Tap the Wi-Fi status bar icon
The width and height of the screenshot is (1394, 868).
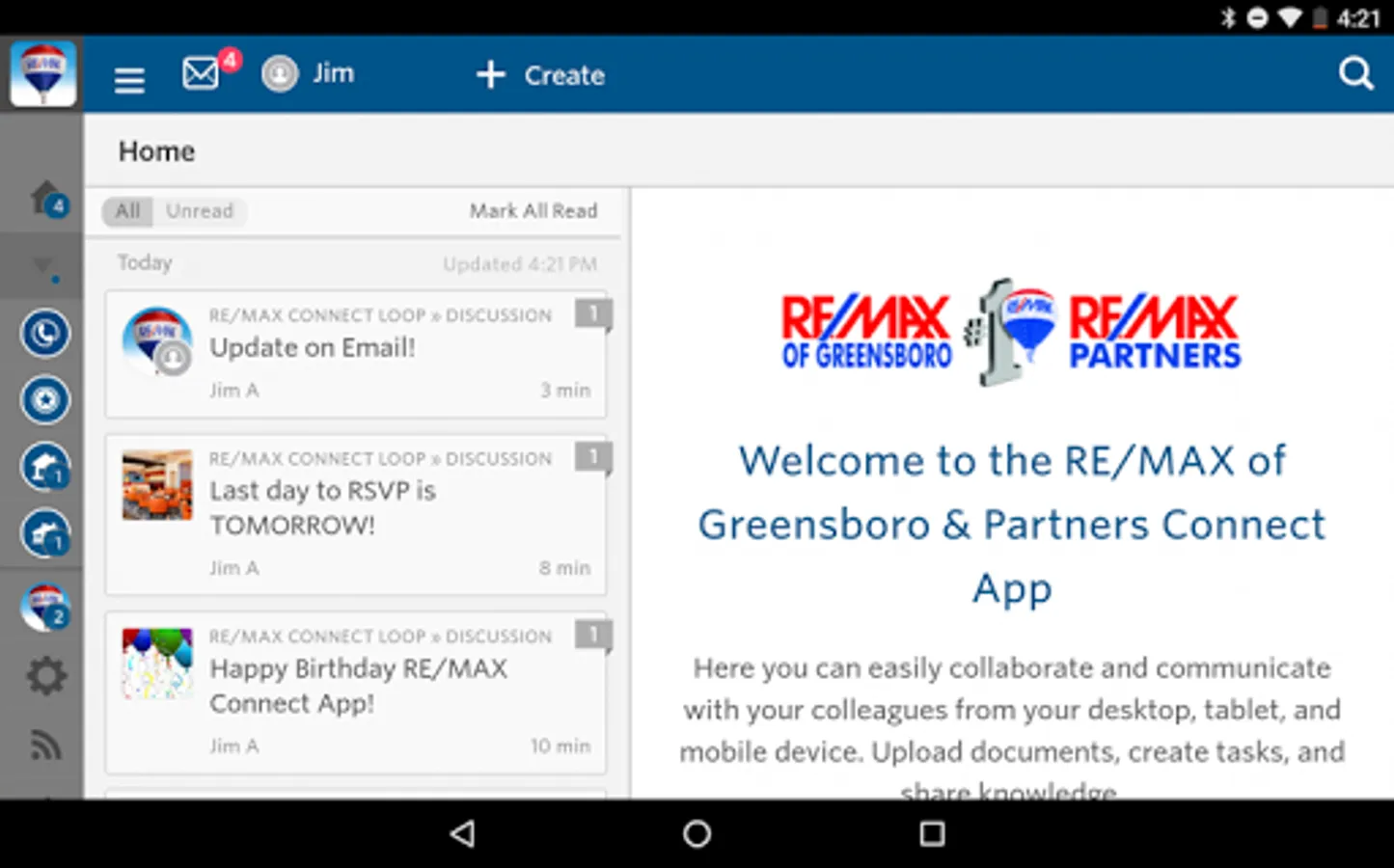coord(1290,17)
